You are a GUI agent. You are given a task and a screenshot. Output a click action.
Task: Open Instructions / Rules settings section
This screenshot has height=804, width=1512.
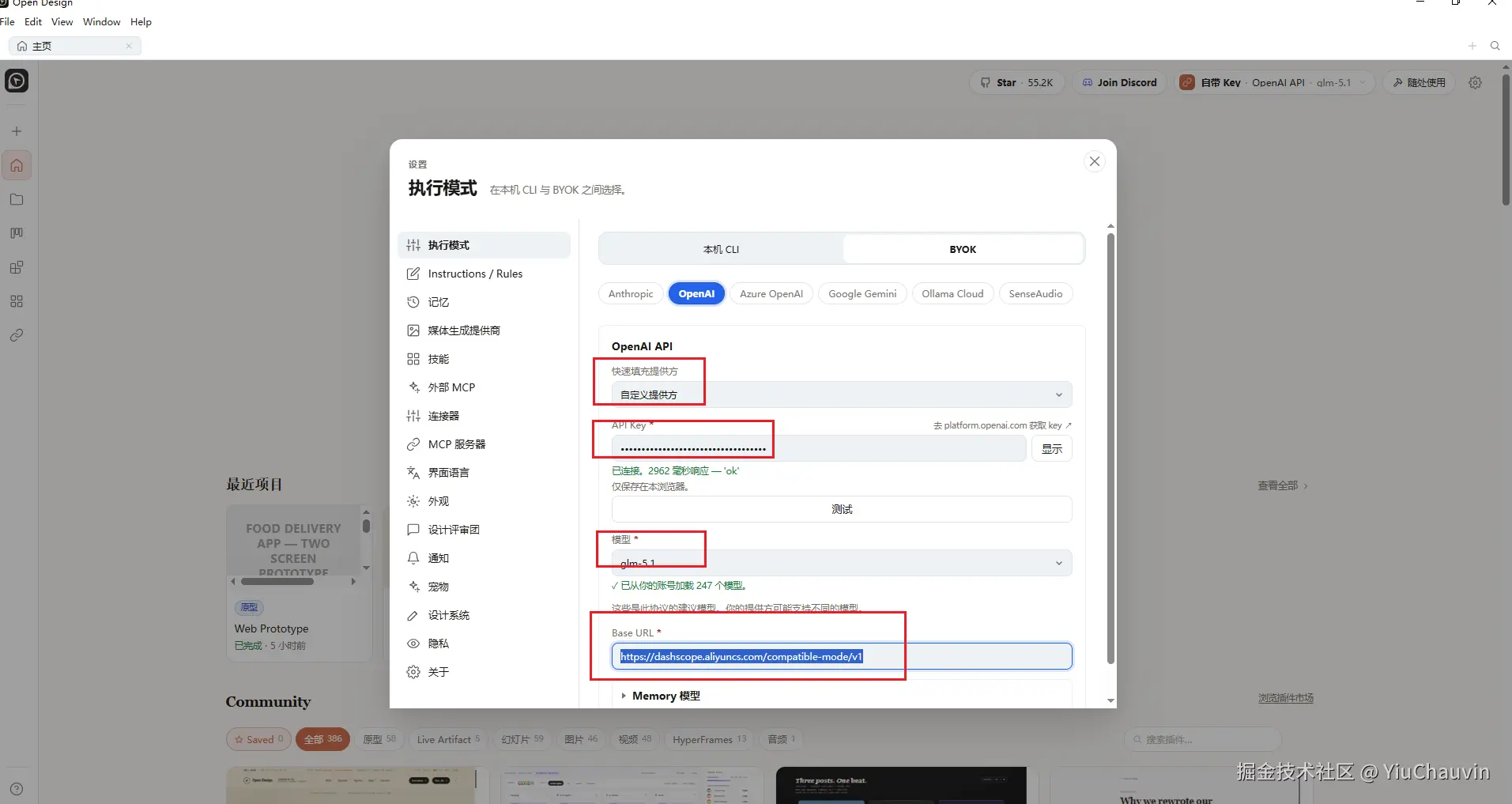[484, 274]
